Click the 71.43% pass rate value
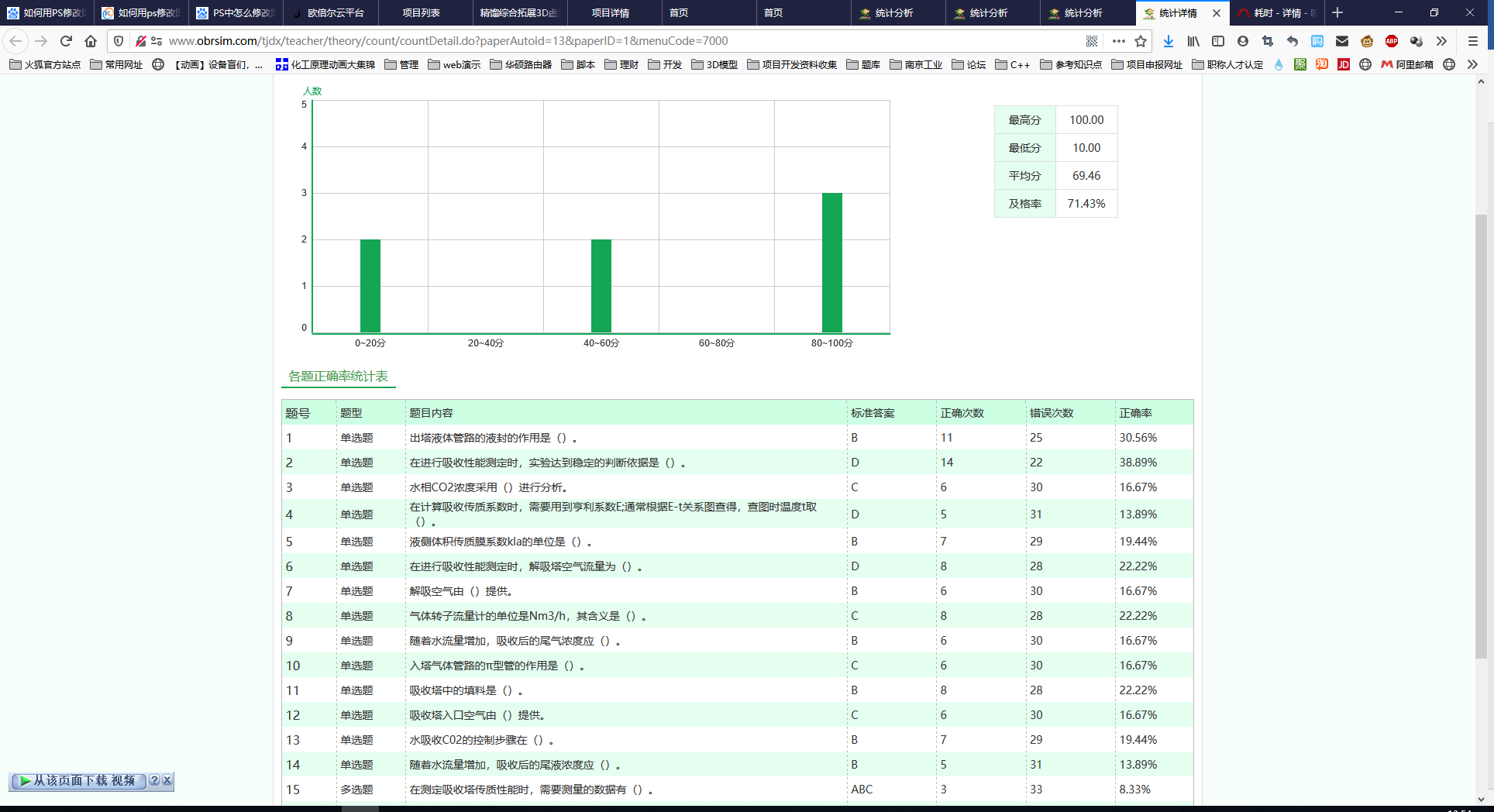Viewport: 1494px width, 812px height. point(1086,204)
